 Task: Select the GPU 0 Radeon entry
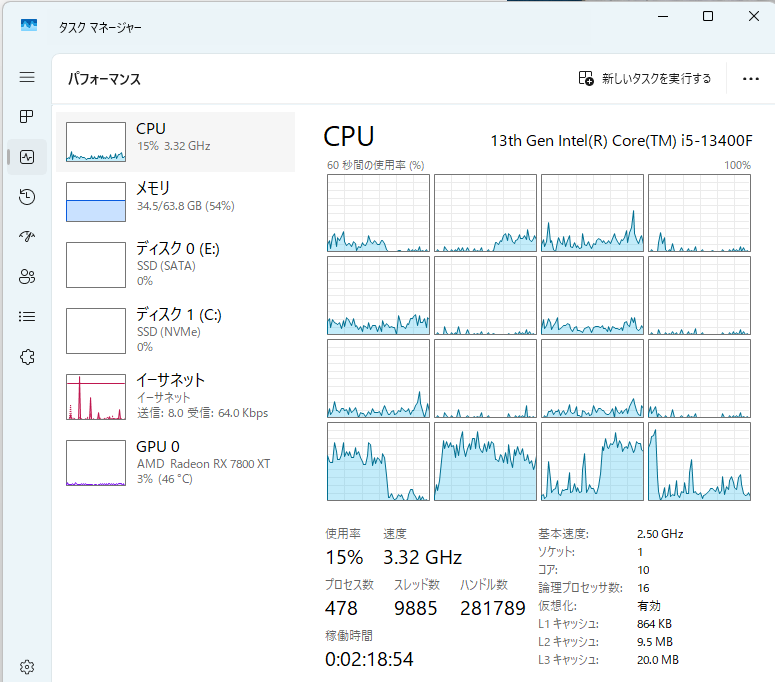pos(180,462)
